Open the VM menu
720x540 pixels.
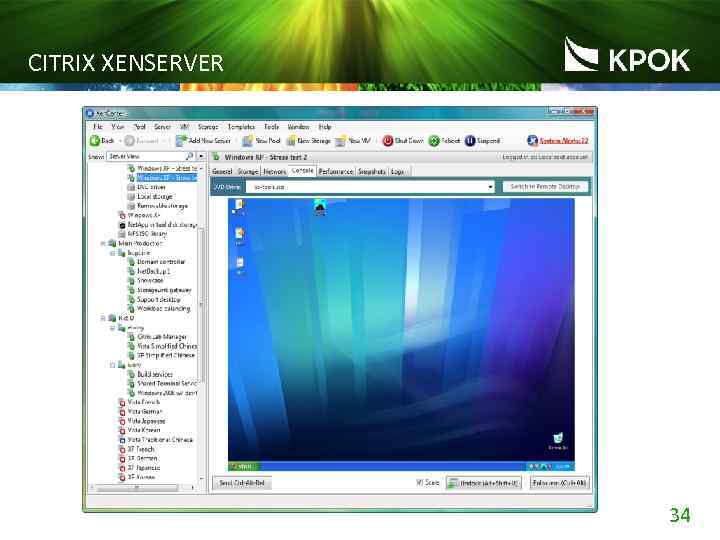(x=185, y=127)
